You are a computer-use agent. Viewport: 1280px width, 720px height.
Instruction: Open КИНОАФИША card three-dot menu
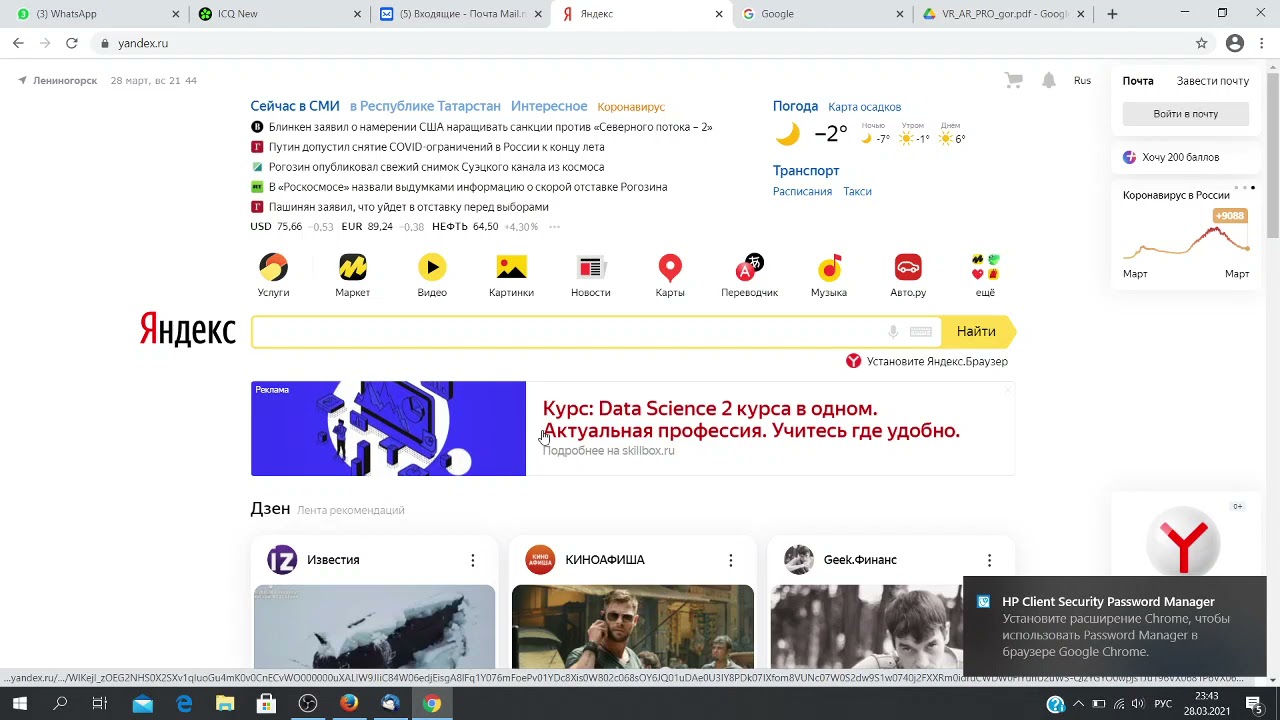731,560
